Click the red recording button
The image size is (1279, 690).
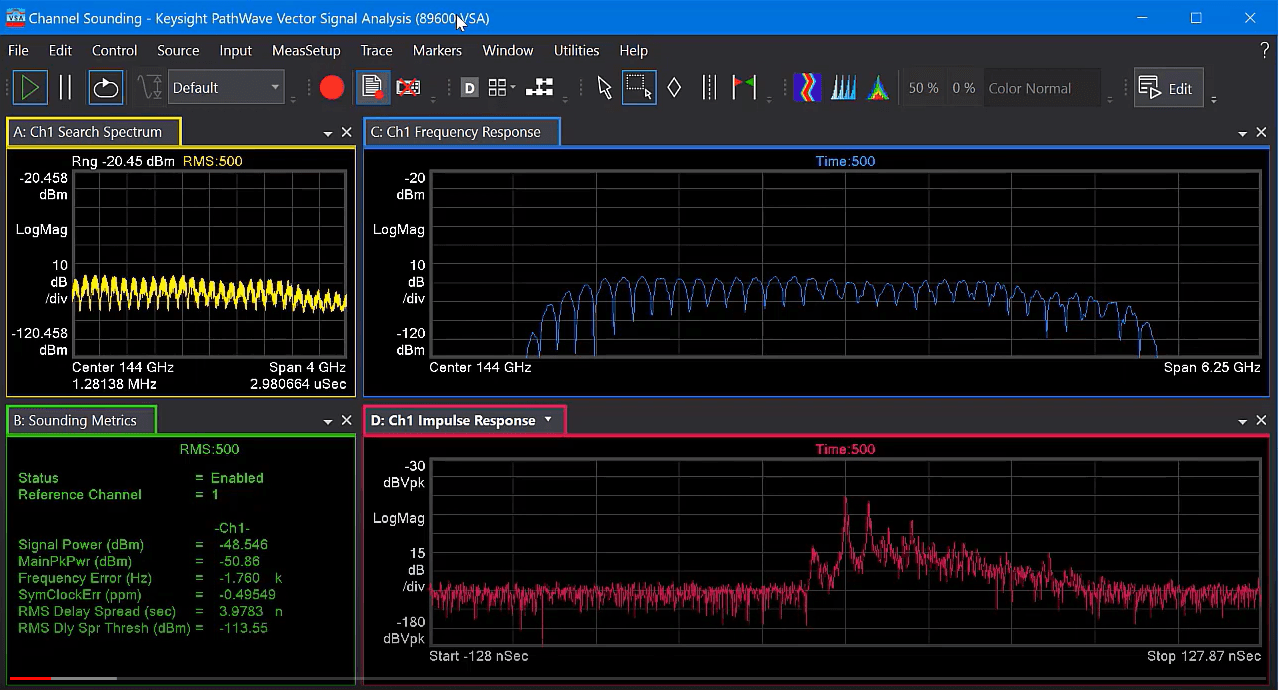click(331, 87)
